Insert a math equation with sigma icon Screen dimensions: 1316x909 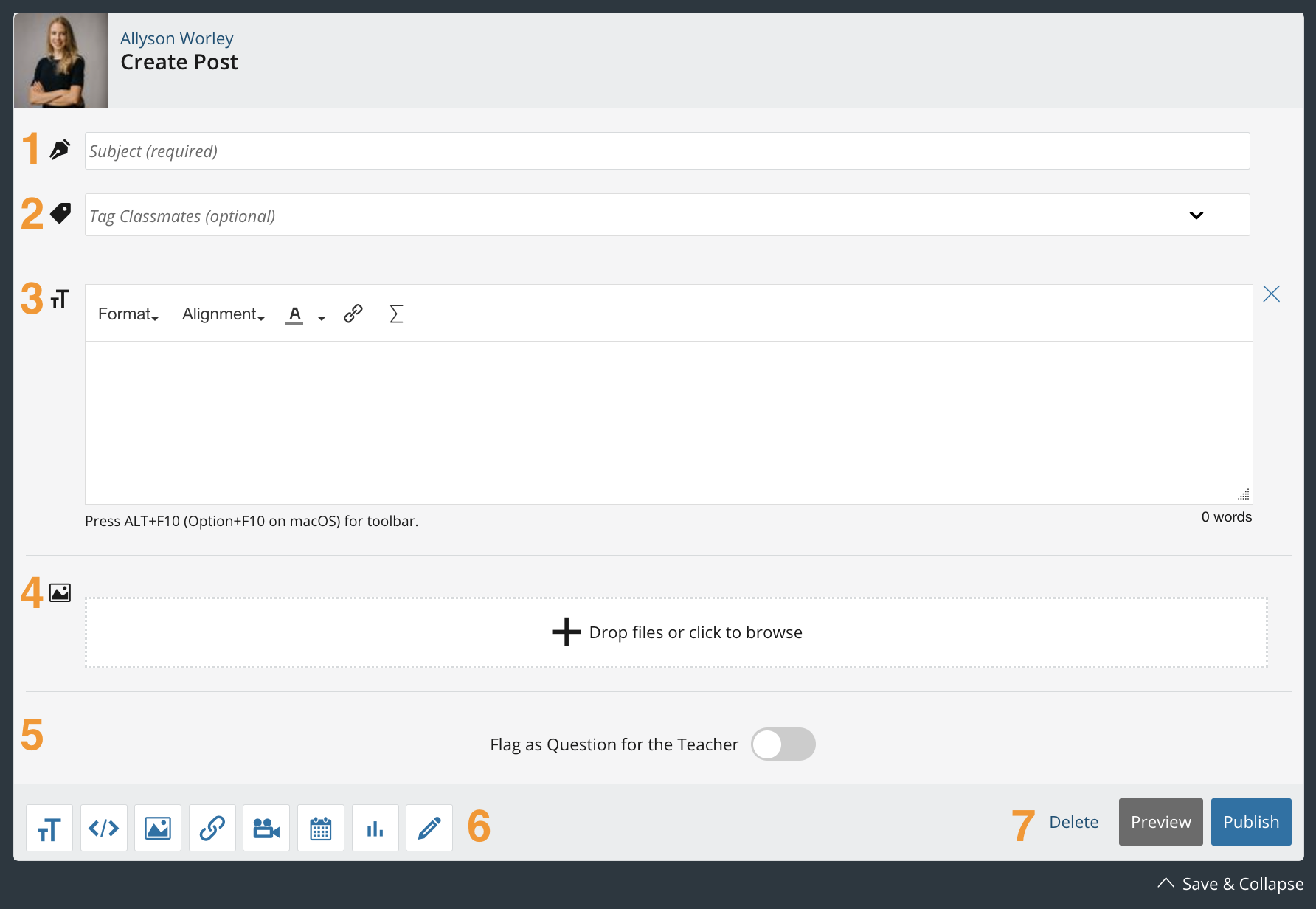(396, 314)
